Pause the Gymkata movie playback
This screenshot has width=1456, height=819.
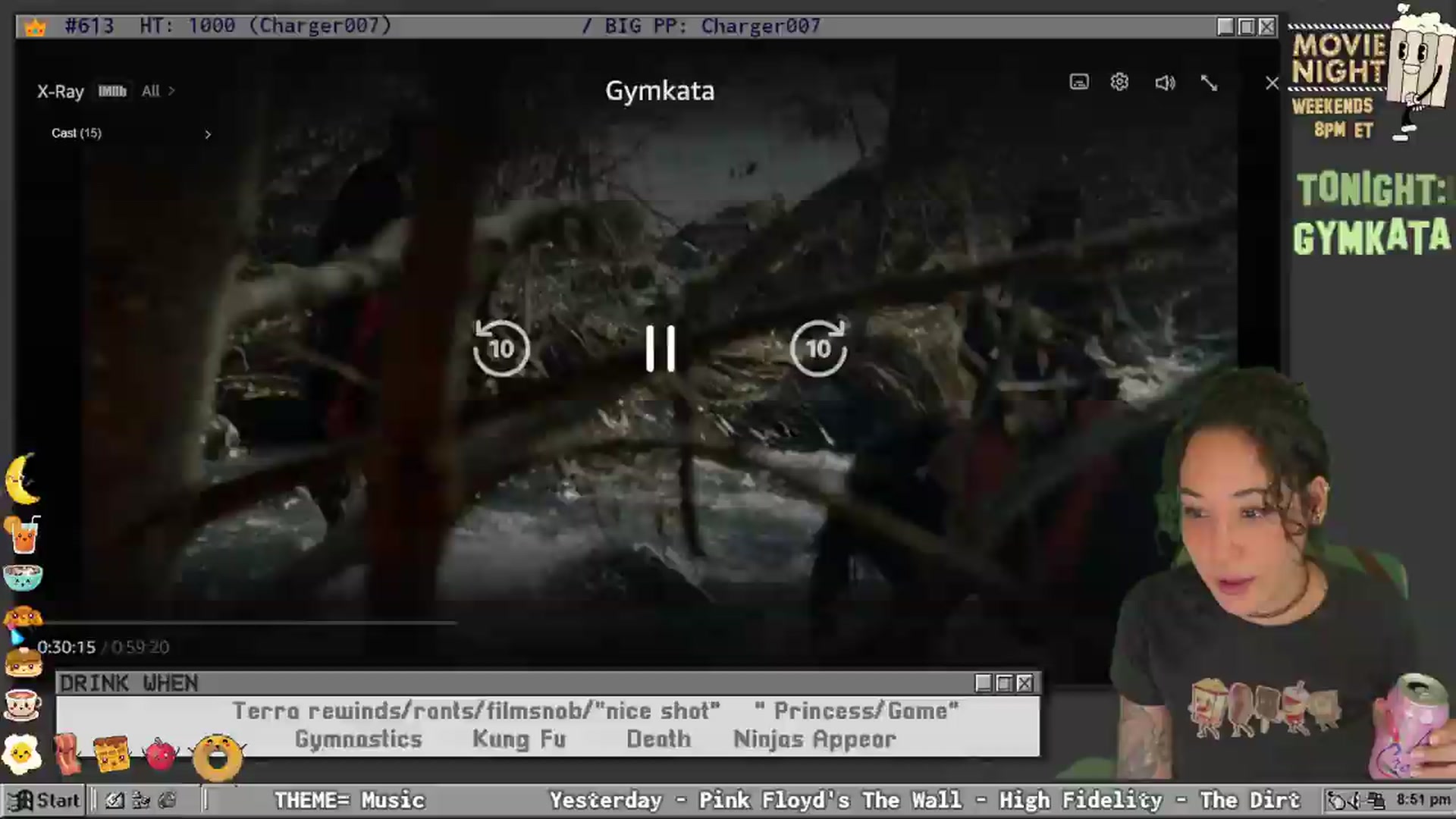click(660, 349)
